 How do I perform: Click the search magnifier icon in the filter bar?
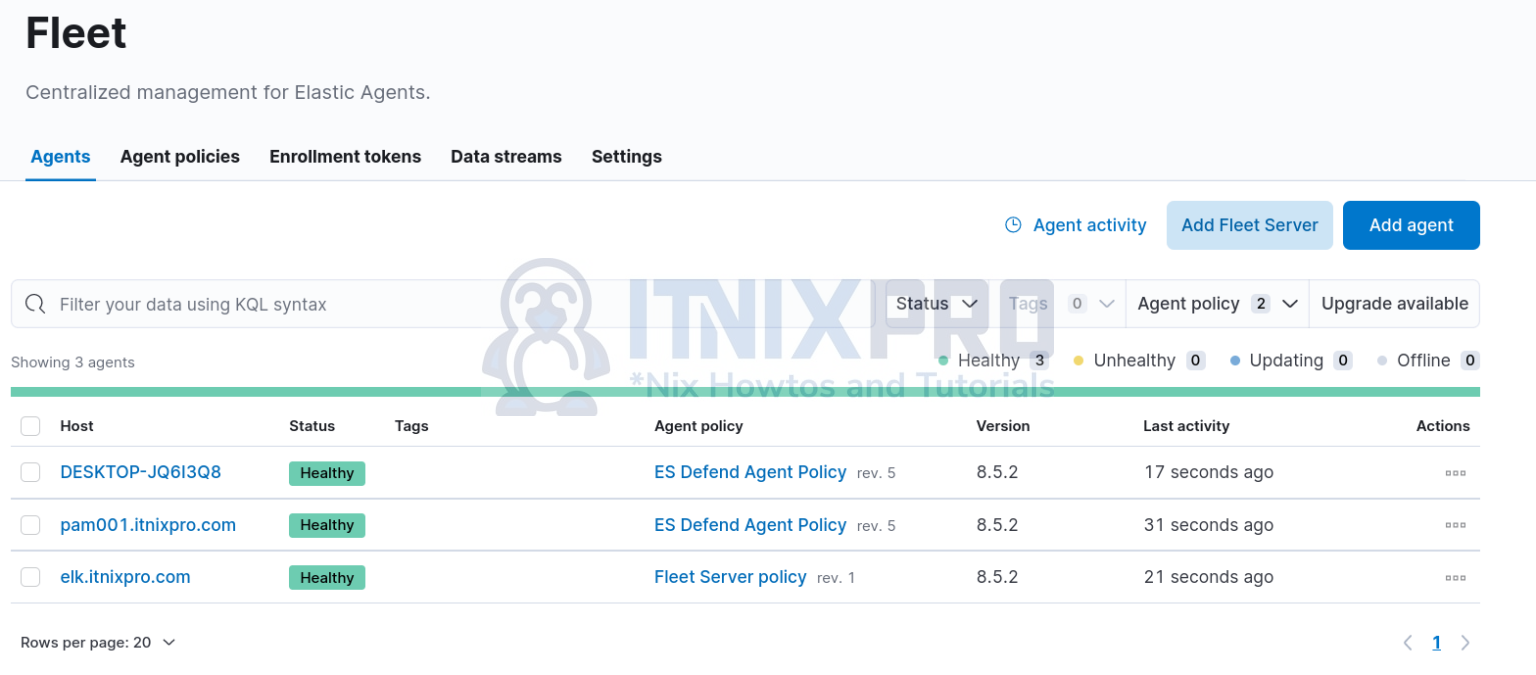[x=35, y=303]
